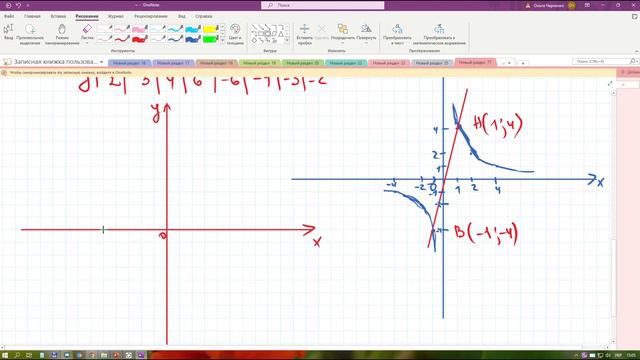Expand the notebook list dropdown
Image resolution: width=640 pixels, height=360 pixels.
(x=101, y=62)
